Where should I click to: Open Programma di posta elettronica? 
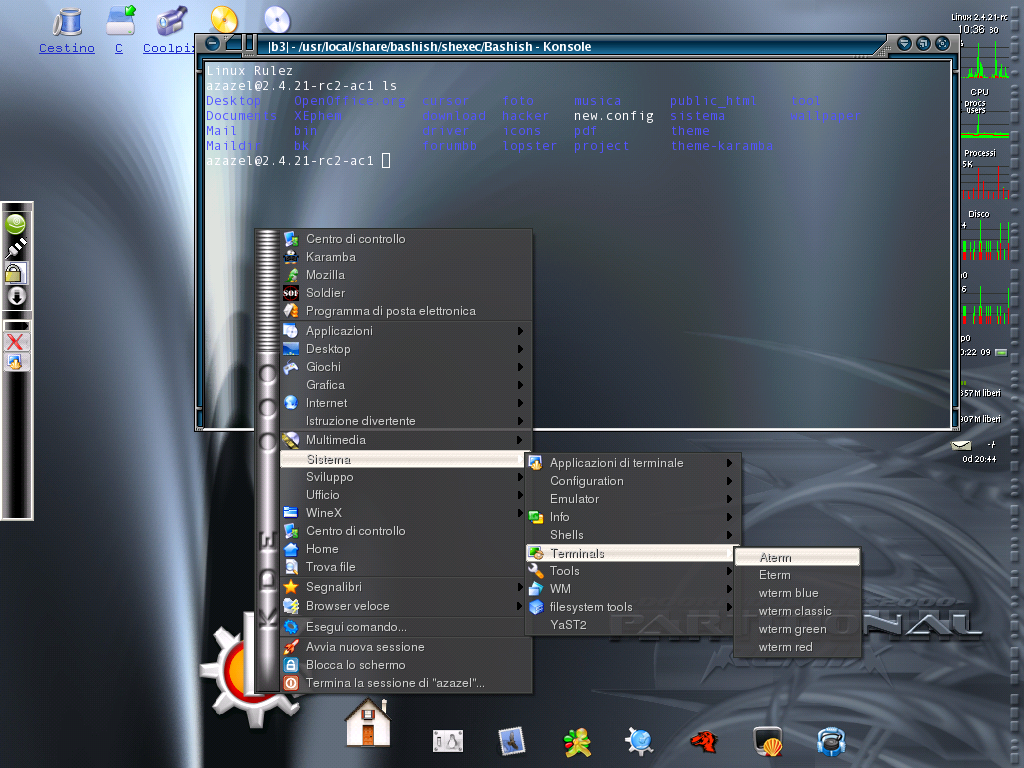point(406,312)
